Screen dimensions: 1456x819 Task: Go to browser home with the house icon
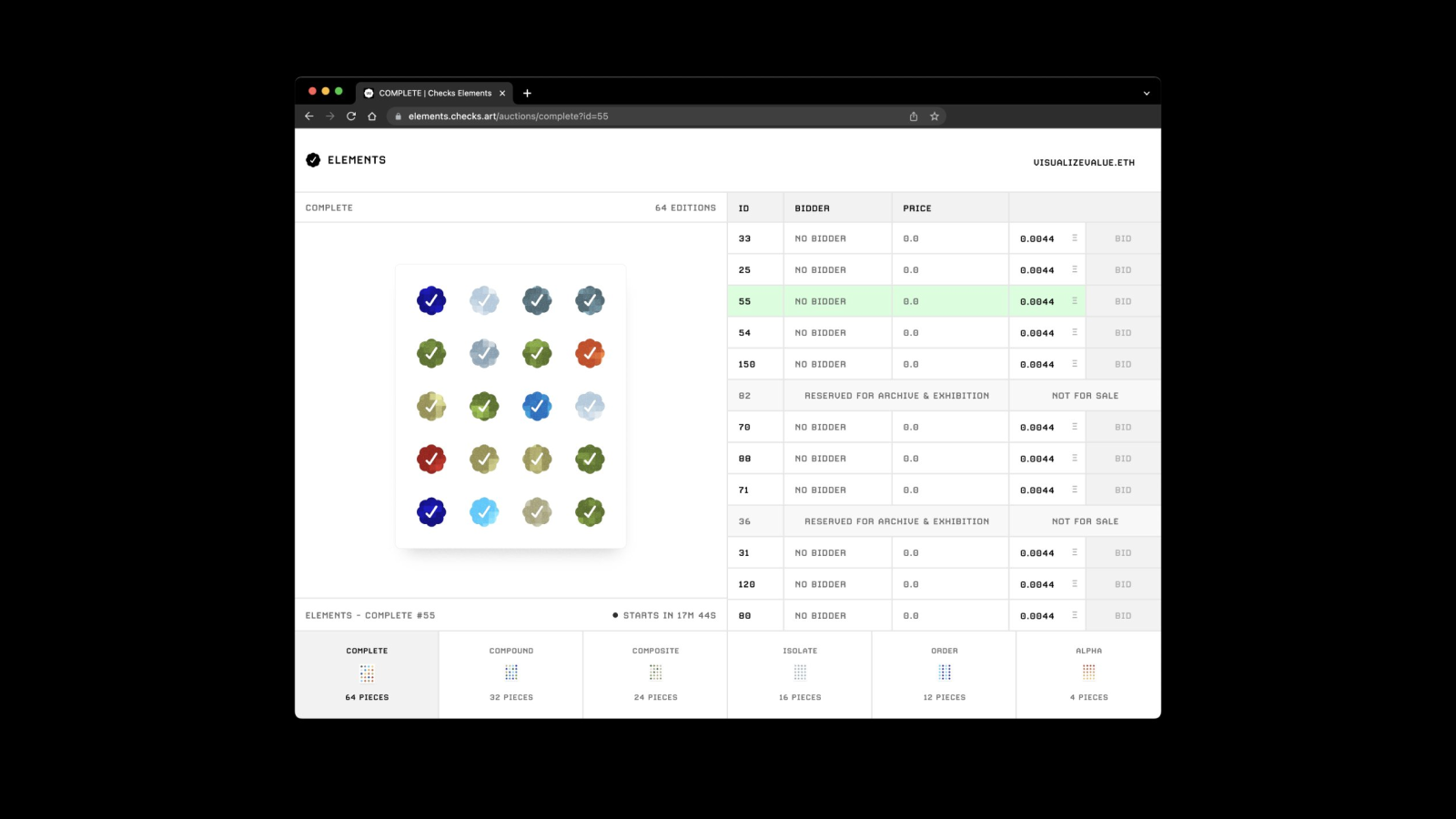[x=372, y=116]
